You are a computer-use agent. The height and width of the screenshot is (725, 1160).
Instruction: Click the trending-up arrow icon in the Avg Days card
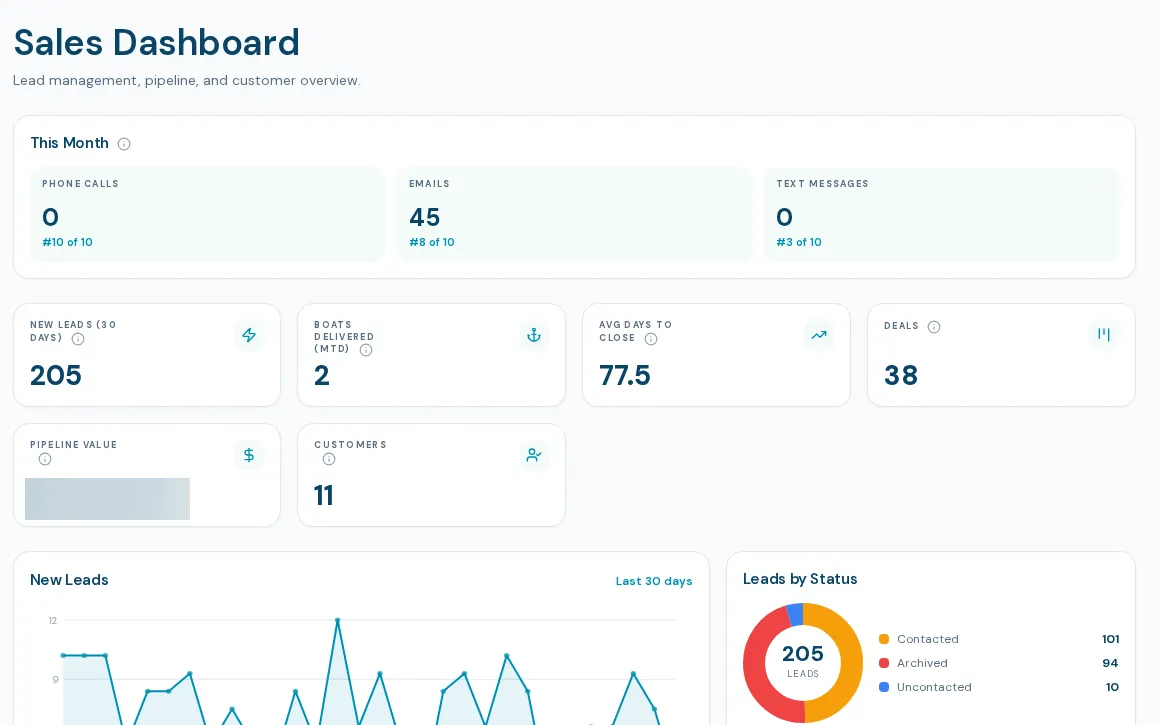(x=819, y=335)
